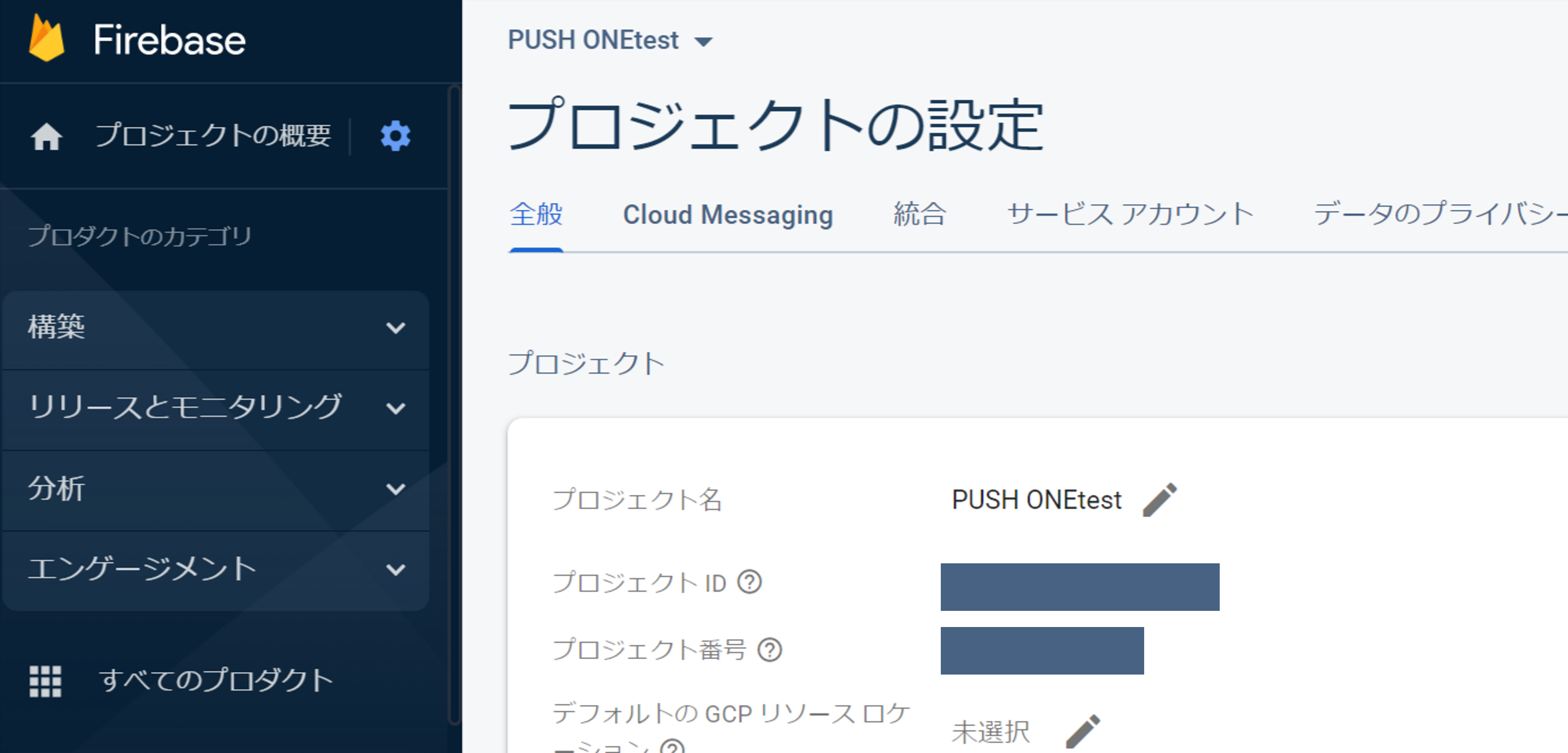Go to プロジェクトの概要
Viewport: 1568px width, 753px height.
213,135
